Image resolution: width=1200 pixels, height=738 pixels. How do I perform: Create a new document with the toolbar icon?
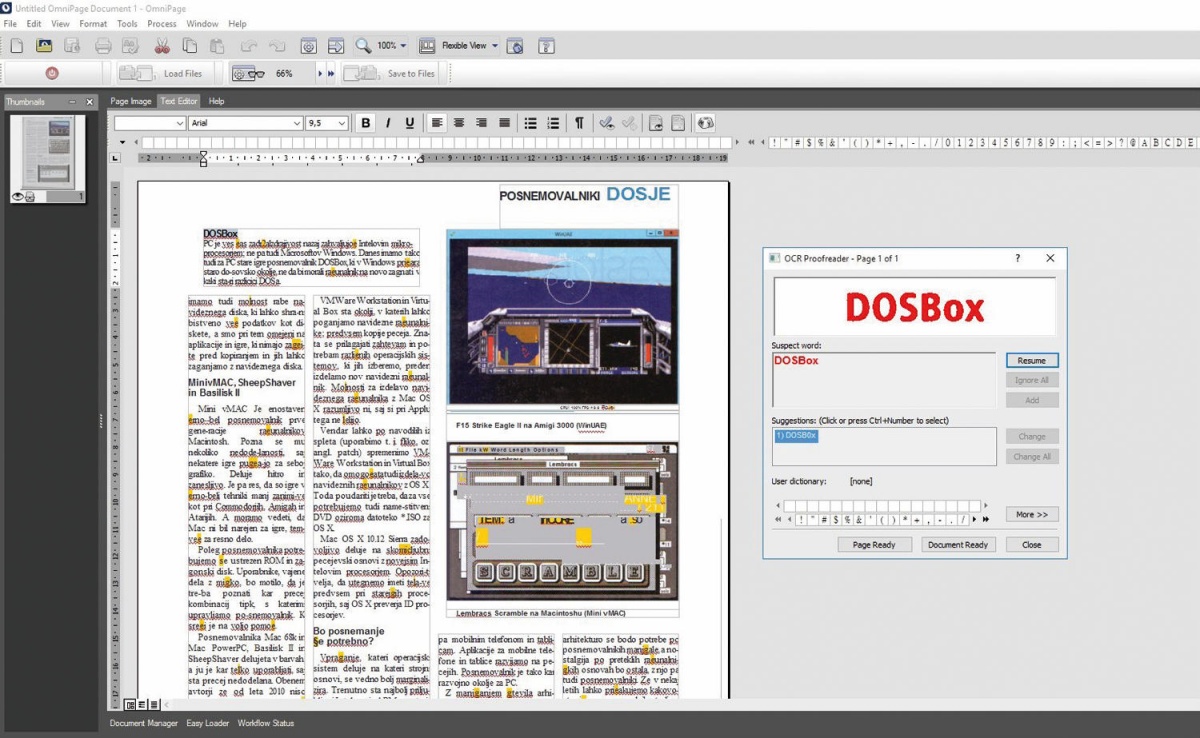click(17, 46)
